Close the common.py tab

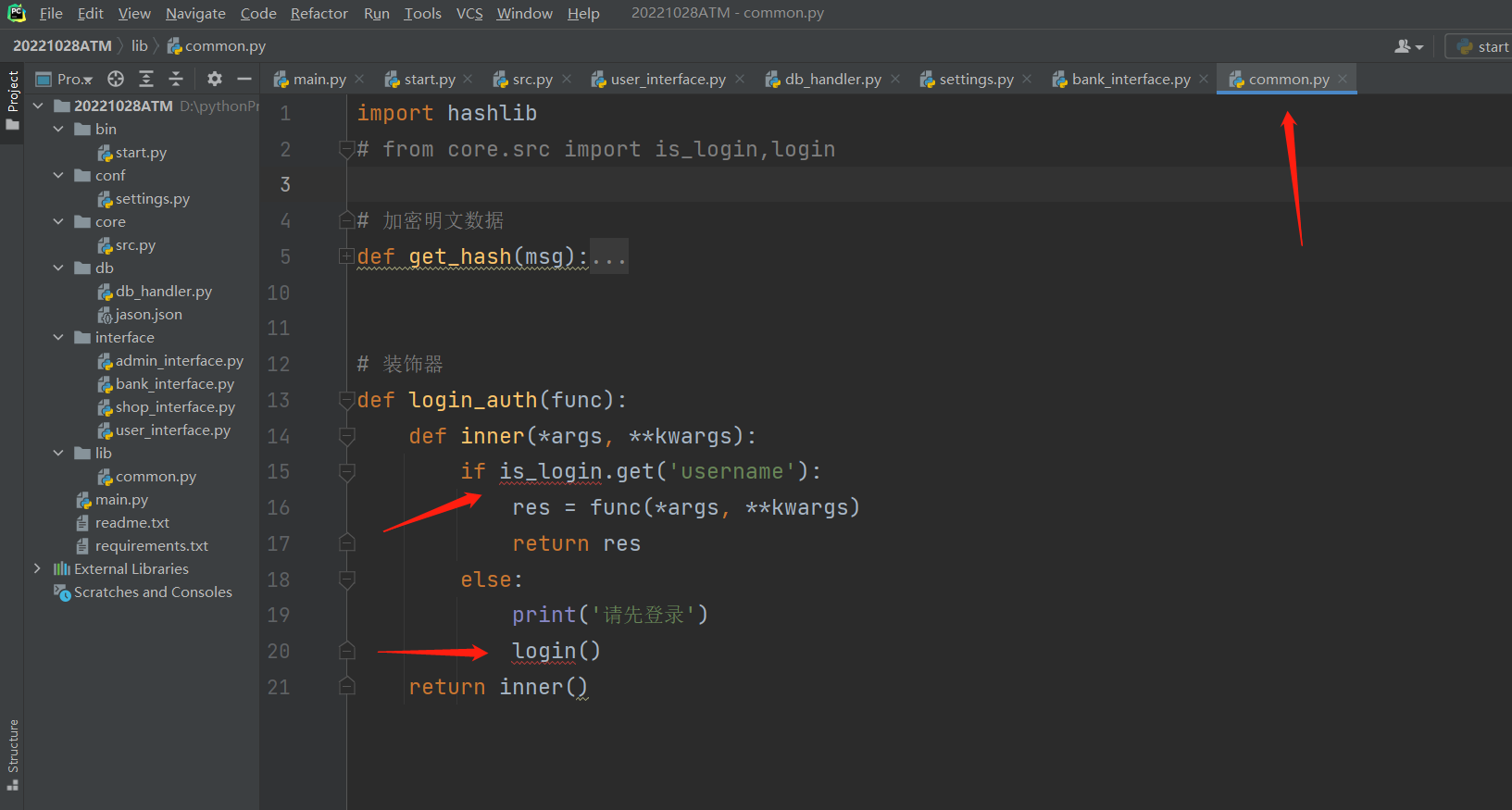1343,80
